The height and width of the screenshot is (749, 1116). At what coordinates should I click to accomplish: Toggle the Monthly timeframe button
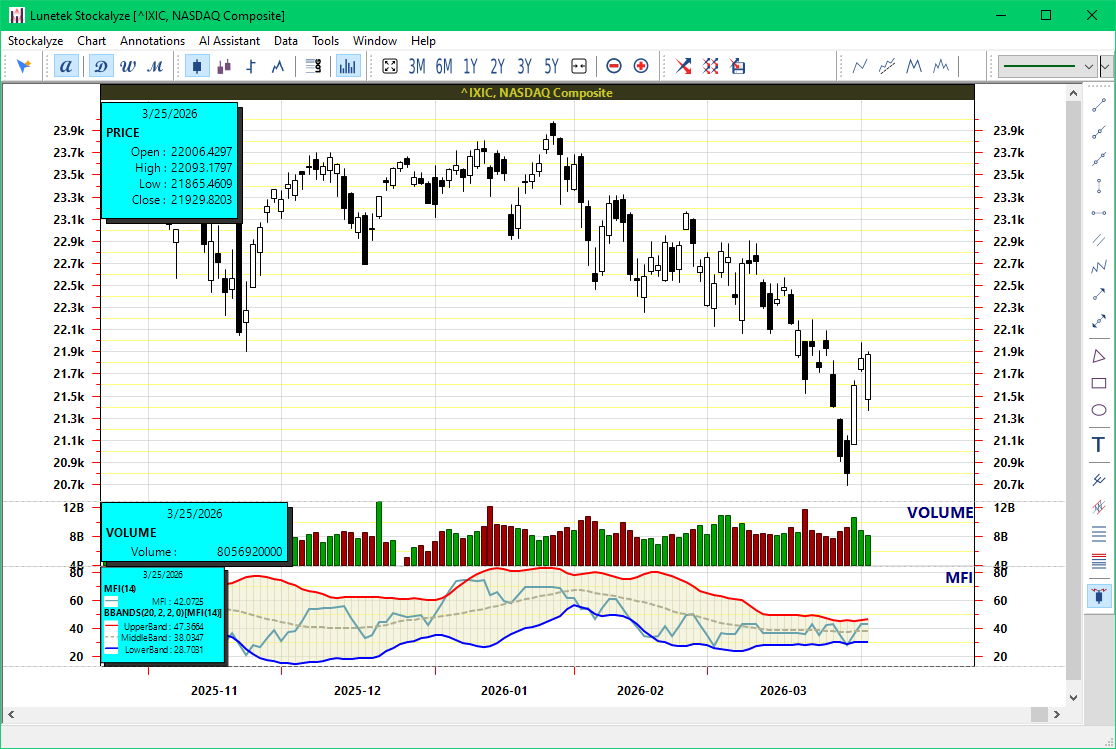155,65
